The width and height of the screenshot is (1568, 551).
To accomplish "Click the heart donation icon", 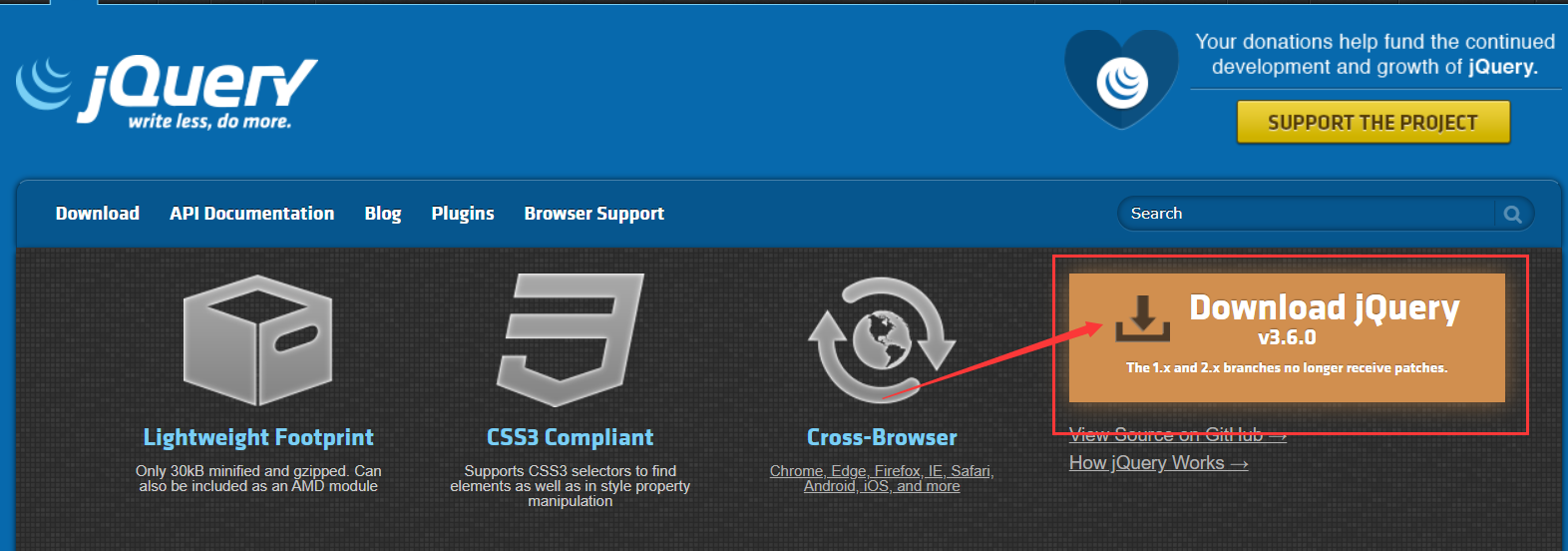I will [1121, 79].
